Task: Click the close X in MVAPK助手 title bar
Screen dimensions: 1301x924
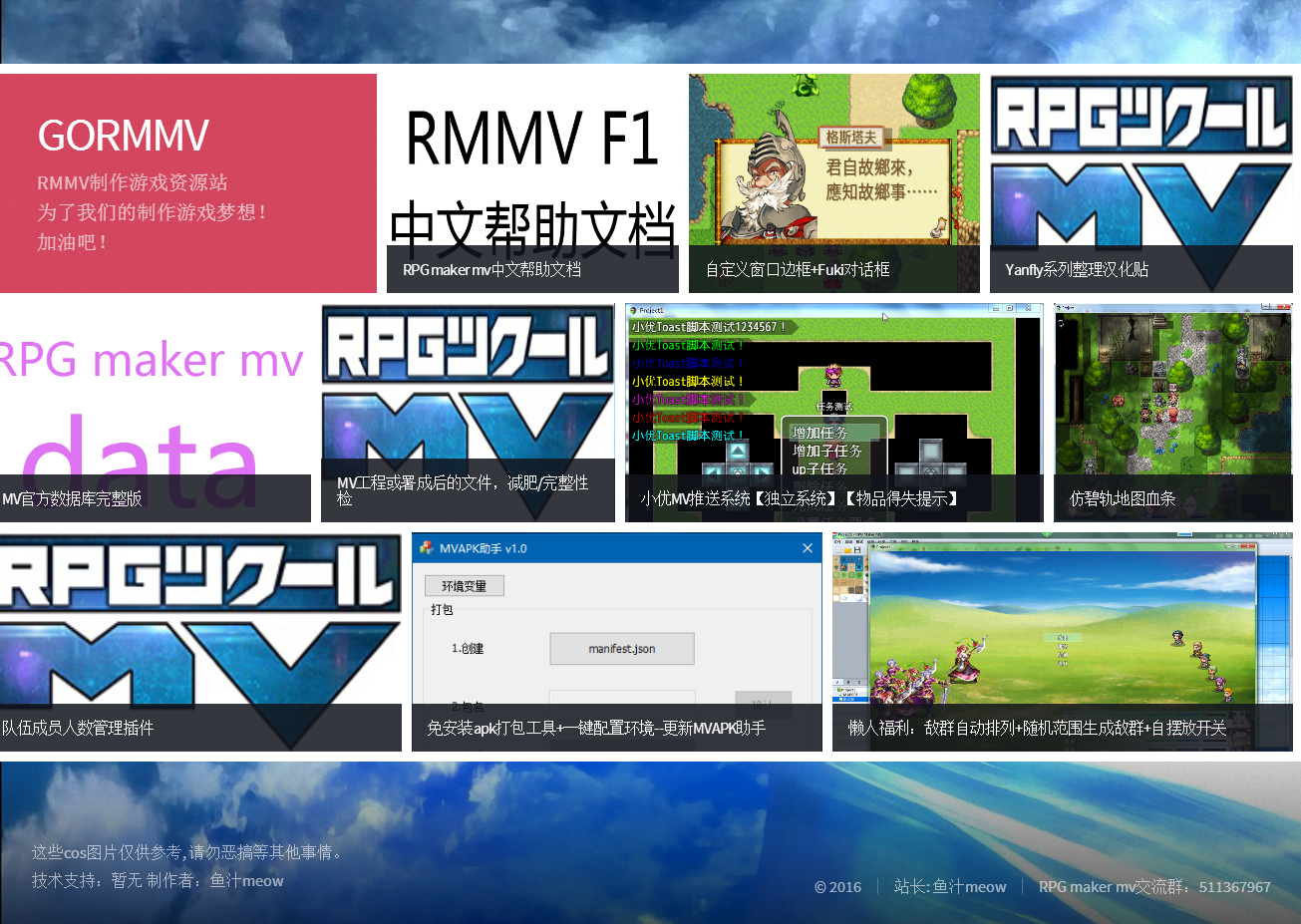Action: (808, 548)
